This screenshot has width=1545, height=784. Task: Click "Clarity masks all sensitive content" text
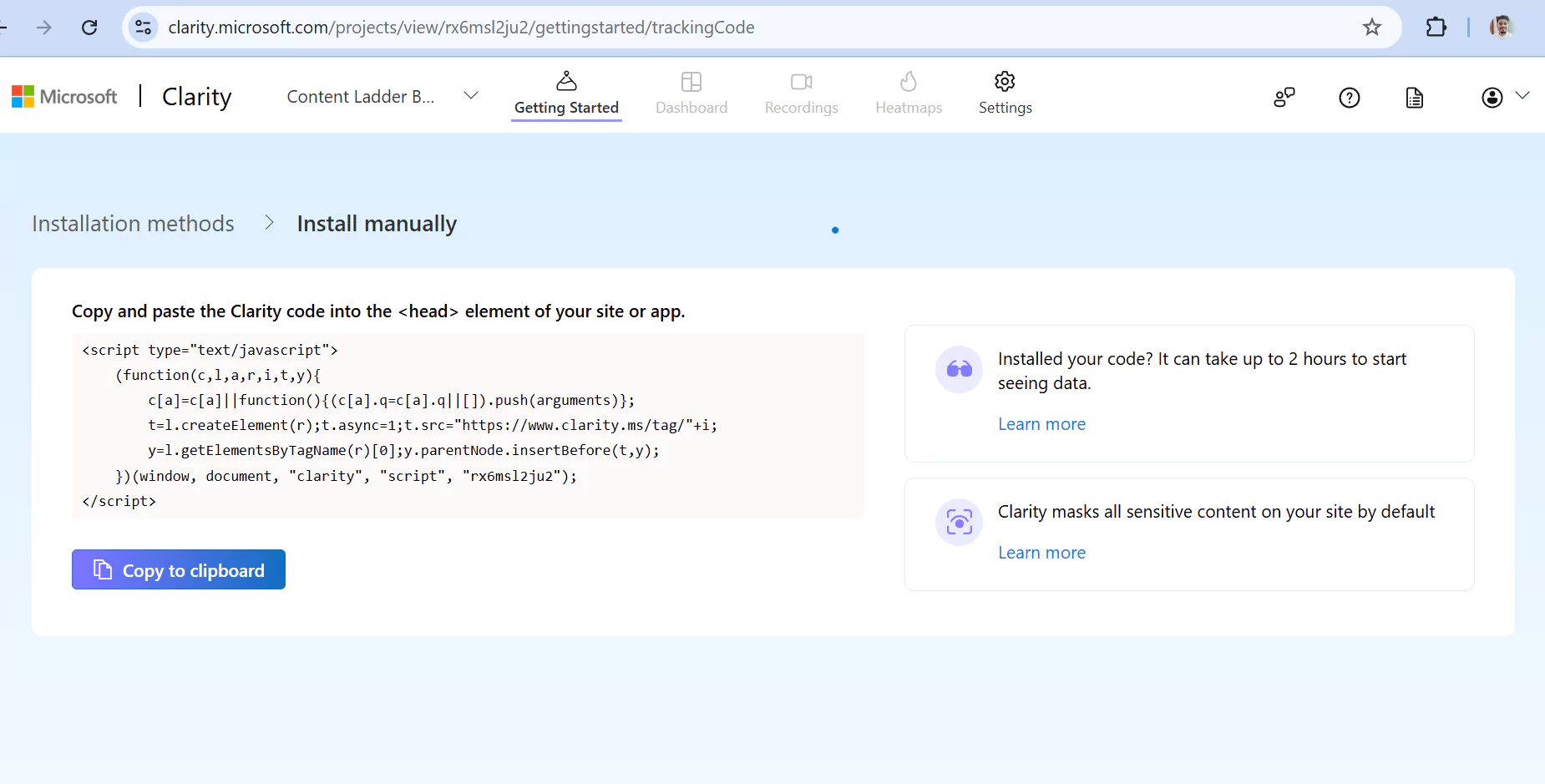1216,512
